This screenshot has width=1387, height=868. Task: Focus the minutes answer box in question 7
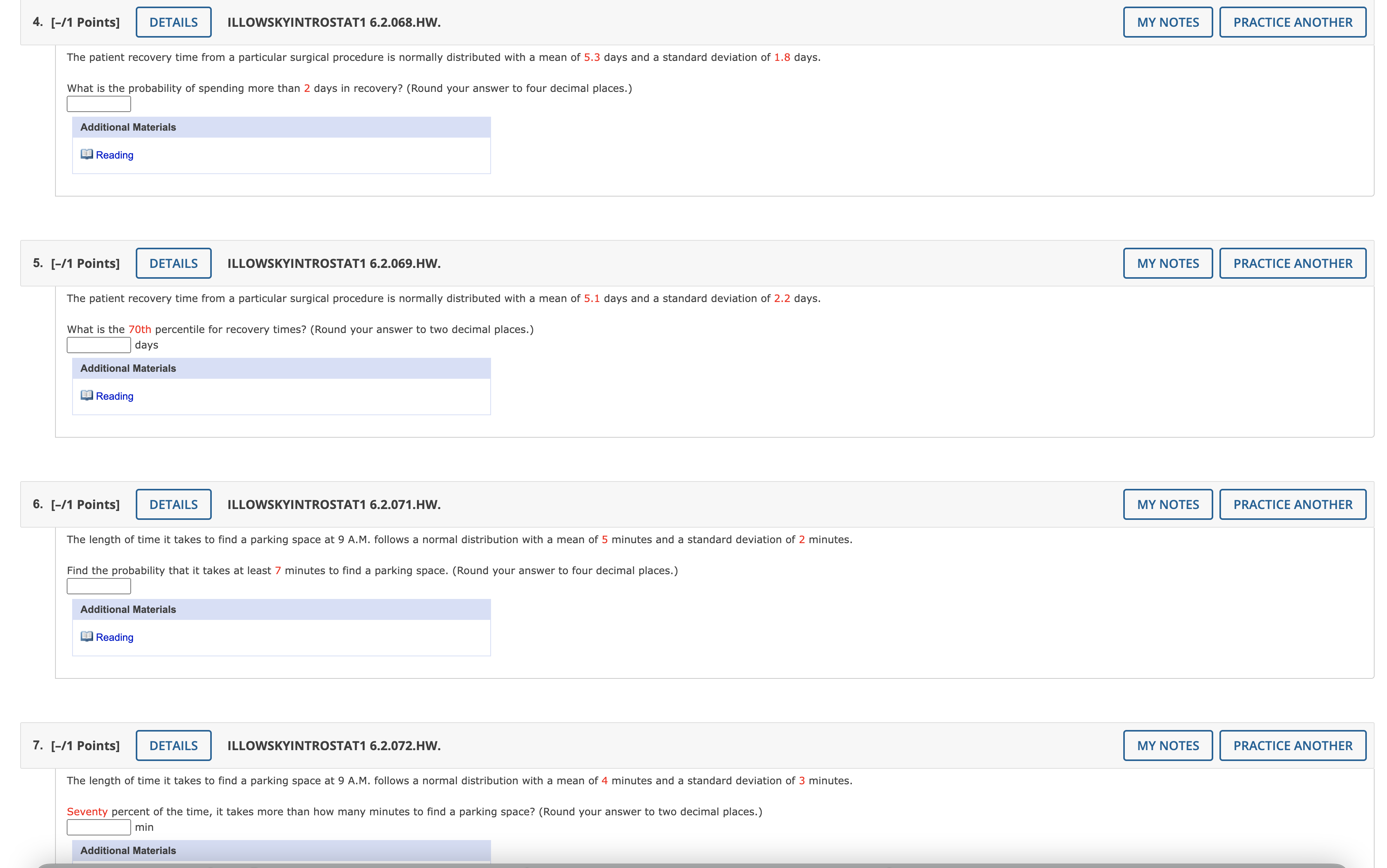click(99, 827)
